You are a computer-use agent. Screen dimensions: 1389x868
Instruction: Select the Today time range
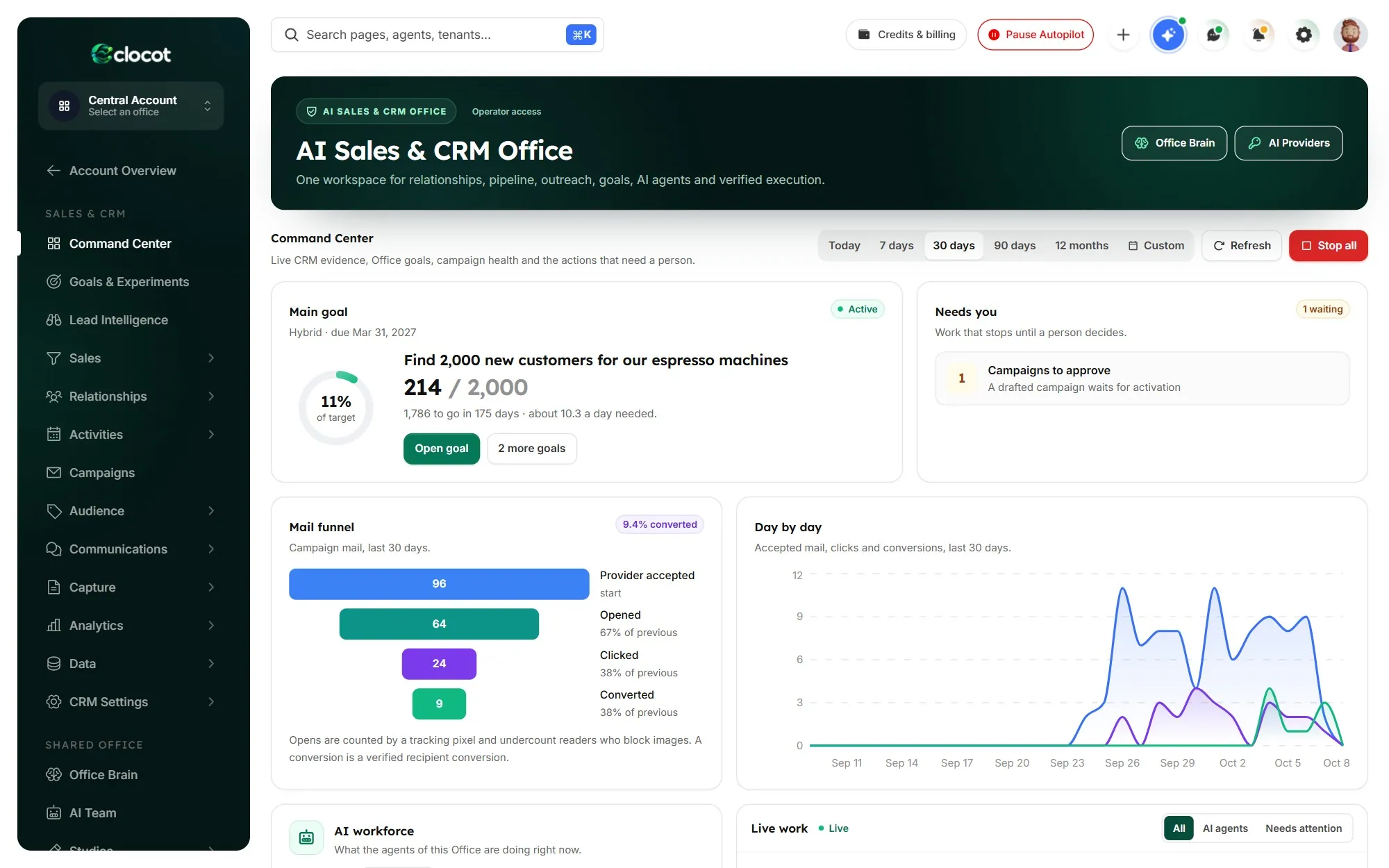(844, 246)
